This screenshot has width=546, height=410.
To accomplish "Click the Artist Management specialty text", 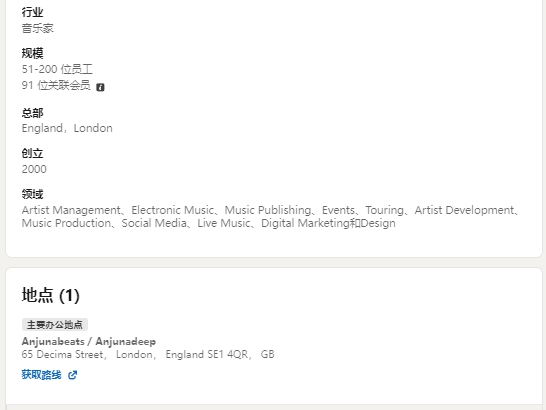I will [71, 210].
